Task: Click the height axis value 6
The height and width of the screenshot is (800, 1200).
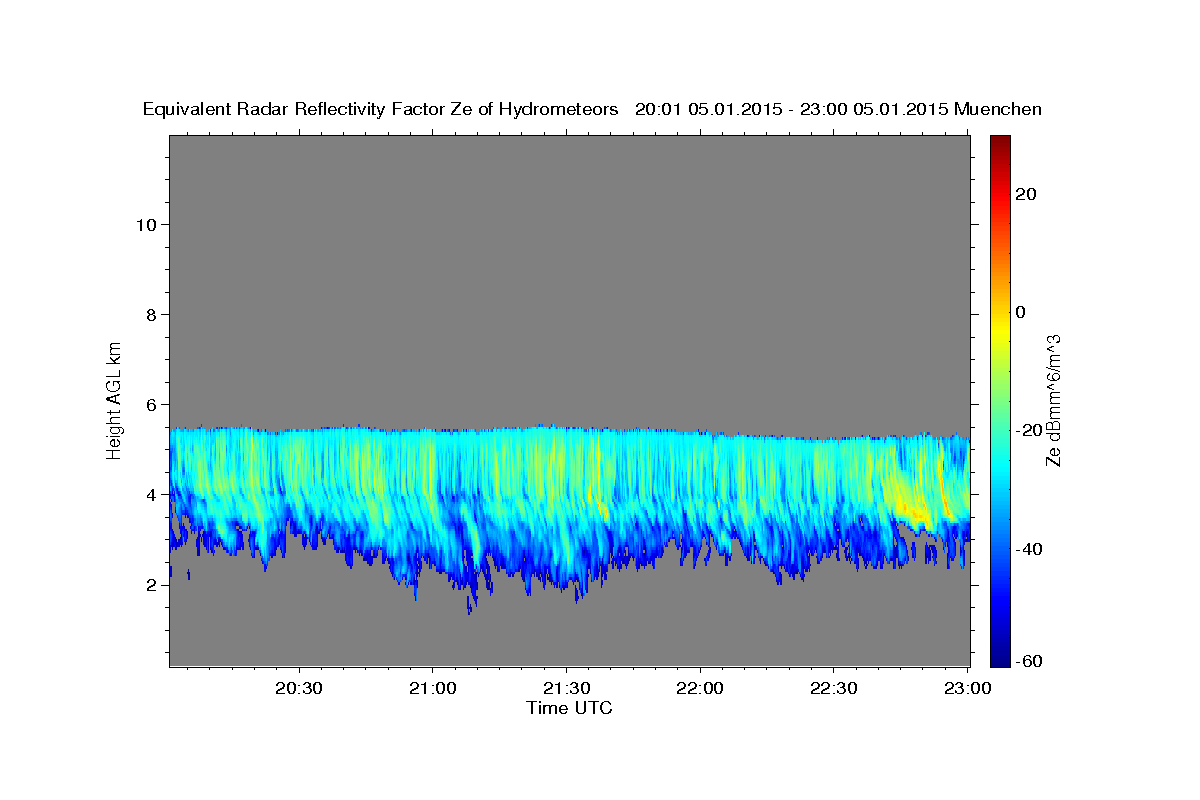Action: click(x=151, y=404)
